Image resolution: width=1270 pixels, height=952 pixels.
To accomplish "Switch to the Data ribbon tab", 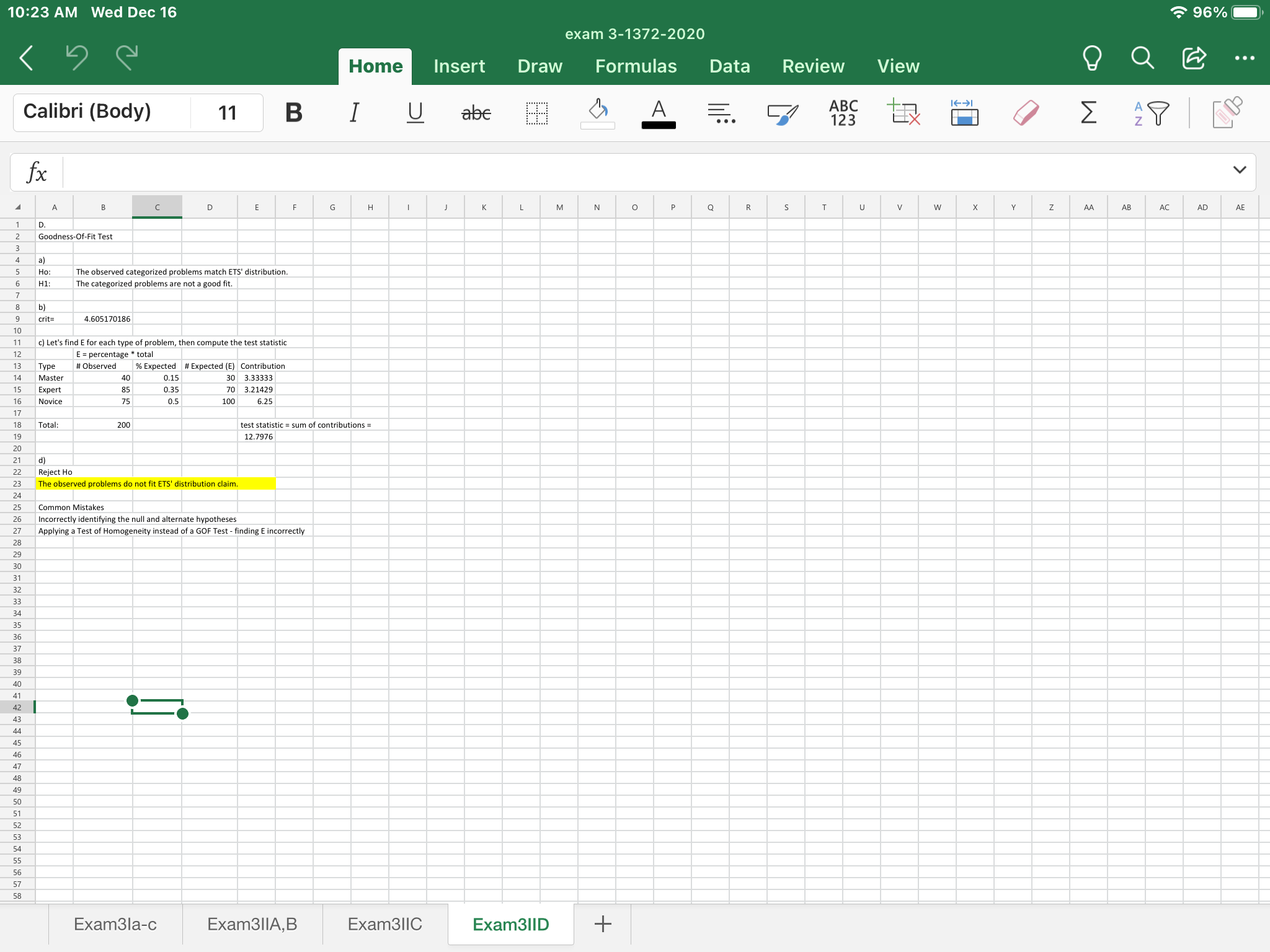I will [729, 66].
